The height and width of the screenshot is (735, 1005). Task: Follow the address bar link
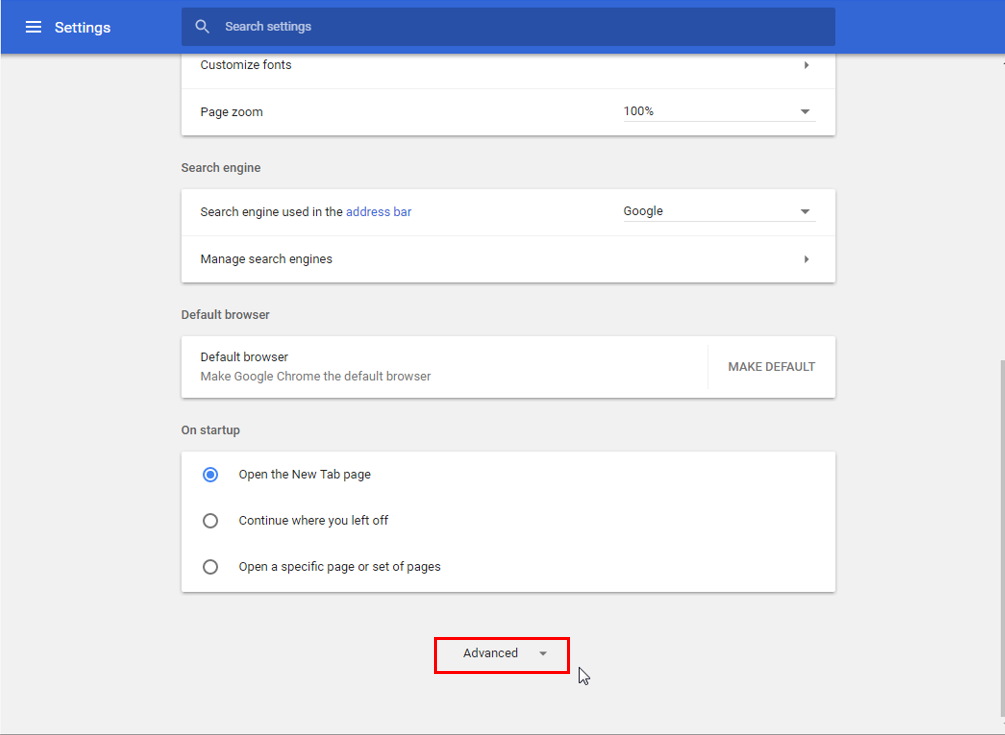point(378,211)
